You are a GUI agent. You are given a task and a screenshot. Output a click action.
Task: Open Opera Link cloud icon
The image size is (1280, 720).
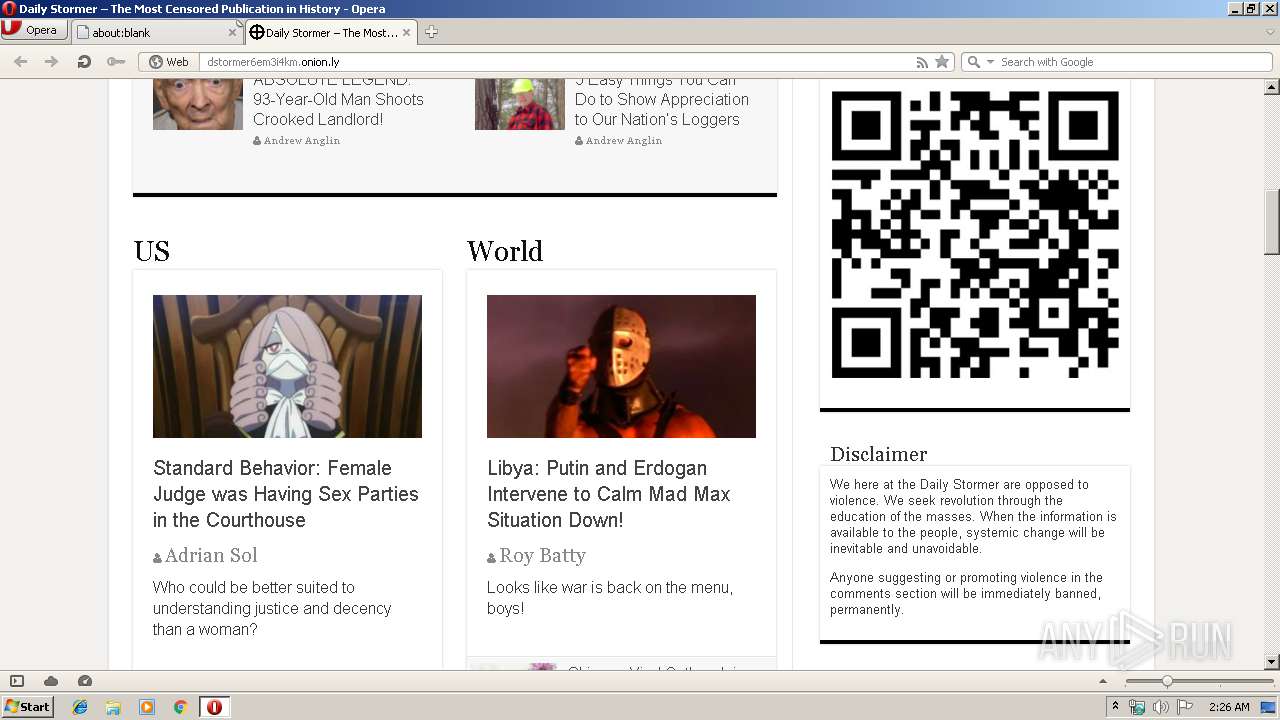pos(51,681)
